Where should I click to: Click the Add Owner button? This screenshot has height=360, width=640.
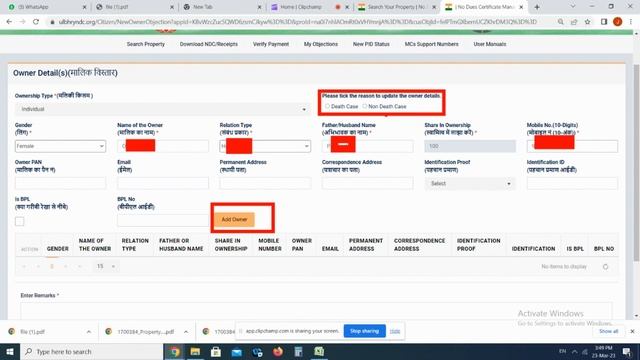point(234,220)
